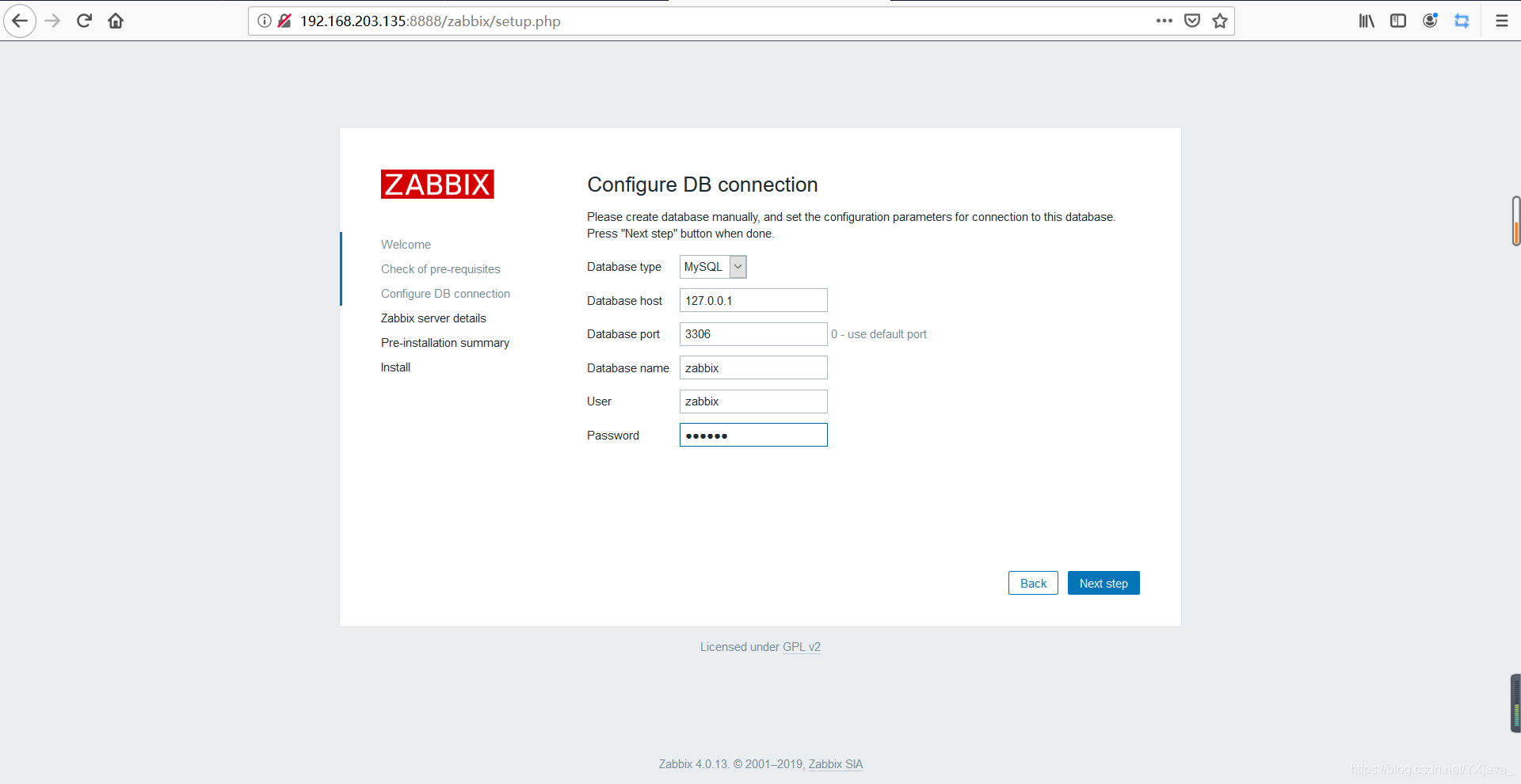Screen dimensions: 1521x784
Task: Open the browser home page
Action: [x=116, y=21]
